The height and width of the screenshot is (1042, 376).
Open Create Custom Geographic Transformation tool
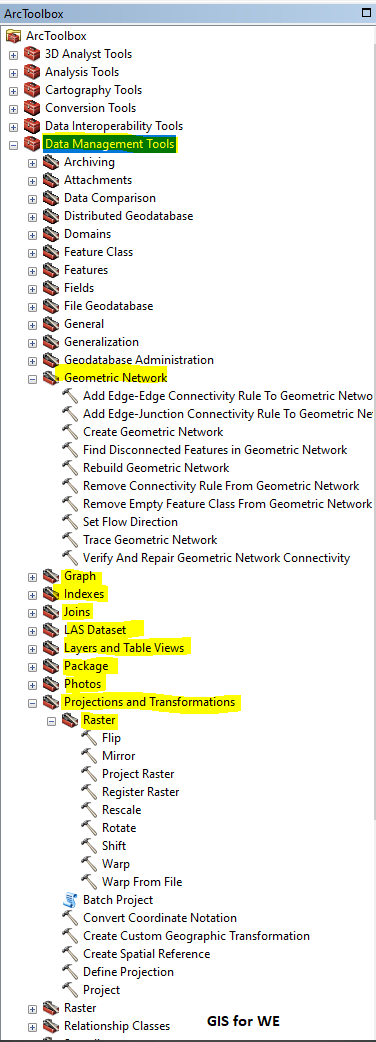pos(197,936)
